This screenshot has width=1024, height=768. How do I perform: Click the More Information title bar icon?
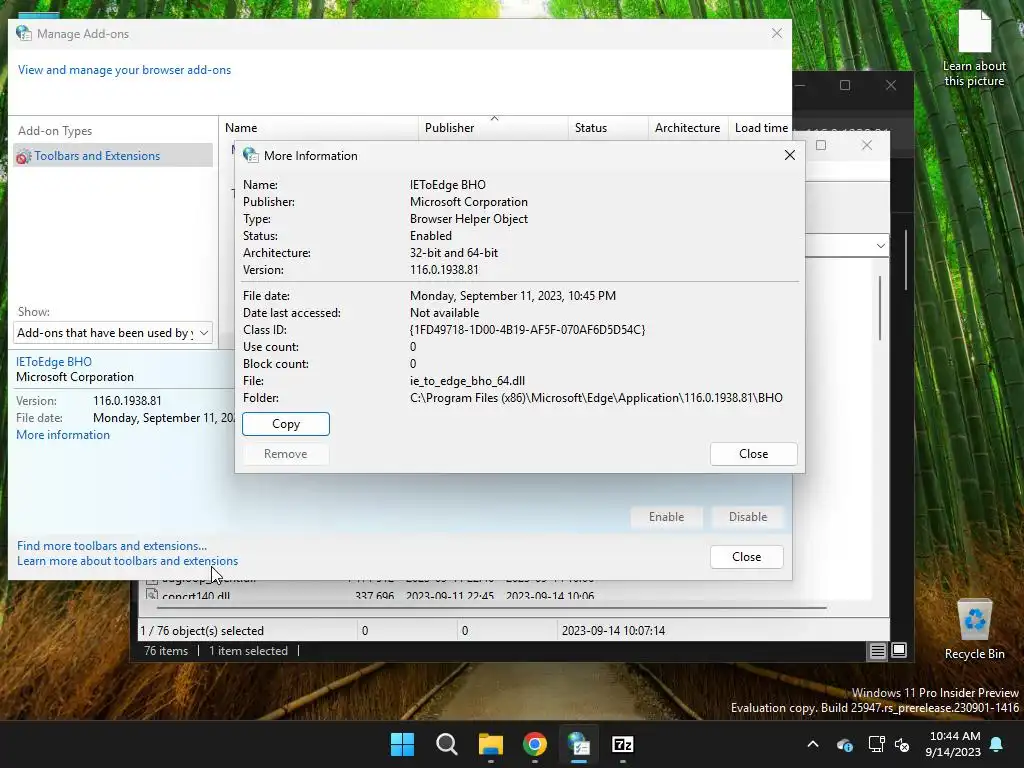pyautogui.click(x=251, y=155)
